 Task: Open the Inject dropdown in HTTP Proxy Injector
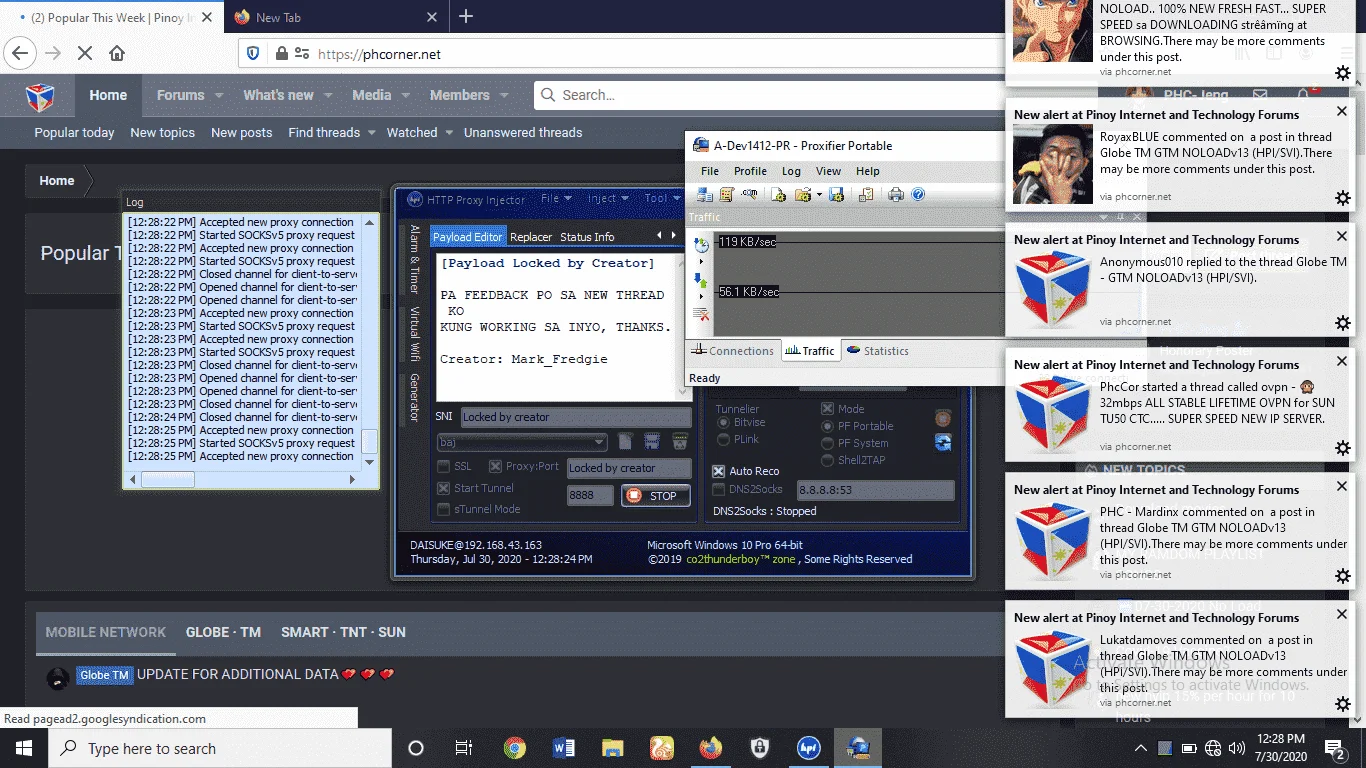pos(607,199)
